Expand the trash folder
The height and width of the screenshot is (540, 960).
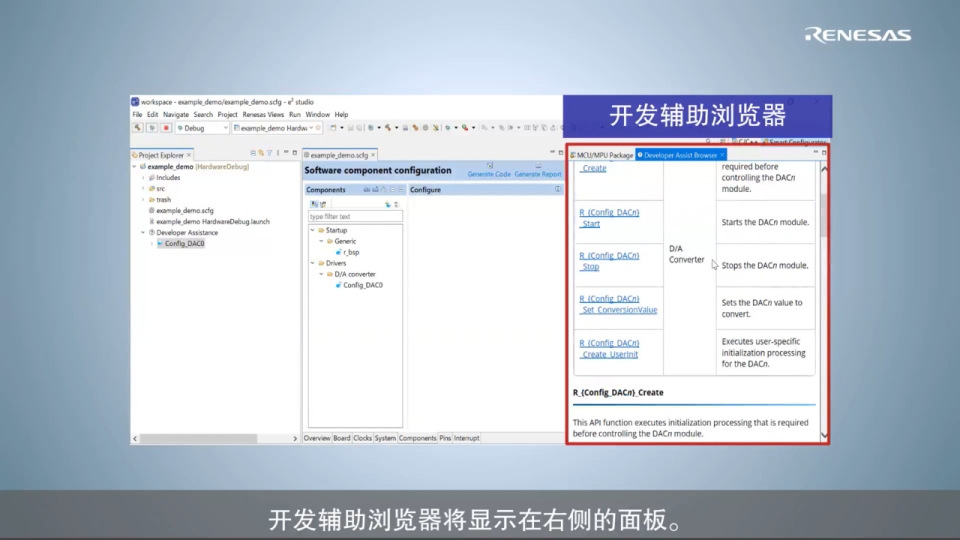tap(143, 200)
